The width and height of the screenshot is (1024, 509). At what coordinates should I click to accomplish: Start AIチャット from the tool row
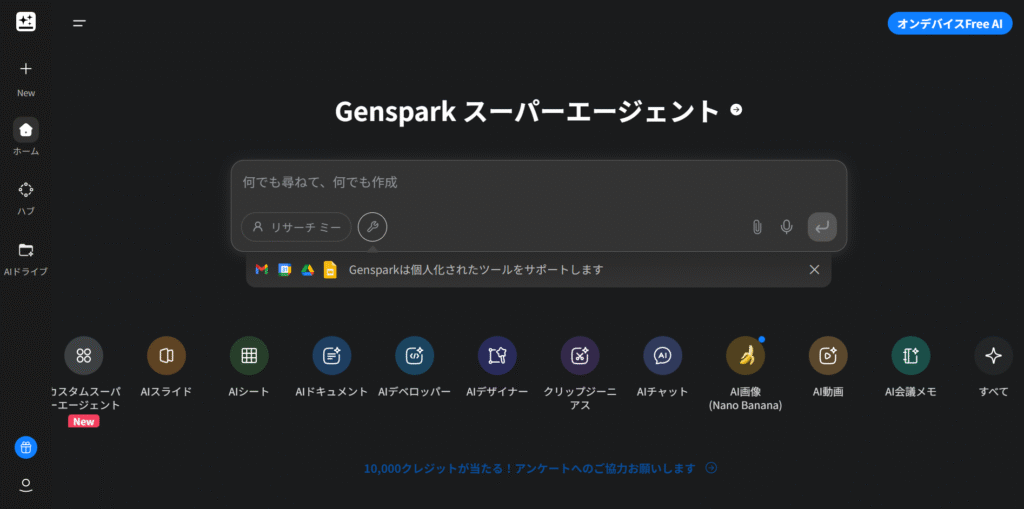[662, 356]
